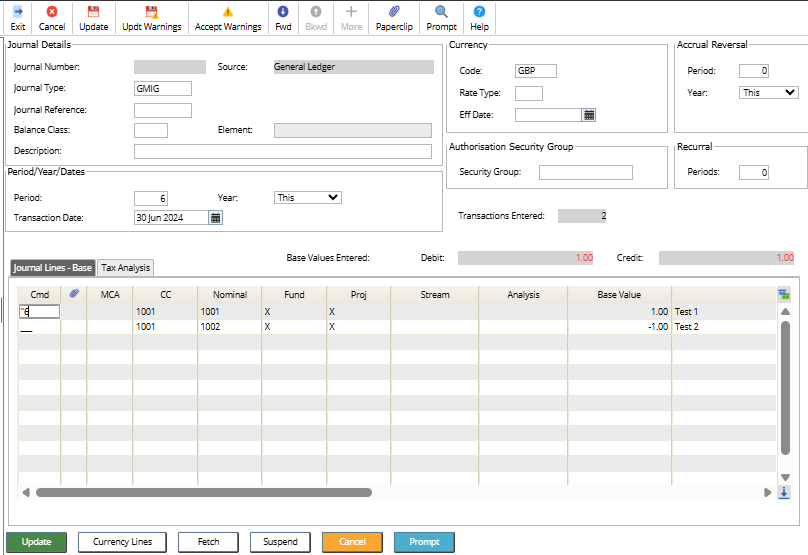This screenshot has width=808, height=555.
Task: Open the Eff Date calendar picker
Action: coord(590,115)
